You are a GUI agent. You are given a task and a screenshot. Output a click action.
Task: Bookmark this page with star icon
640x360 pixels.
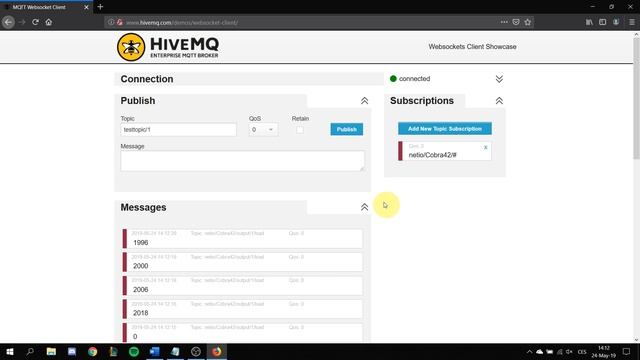[528, 22]
